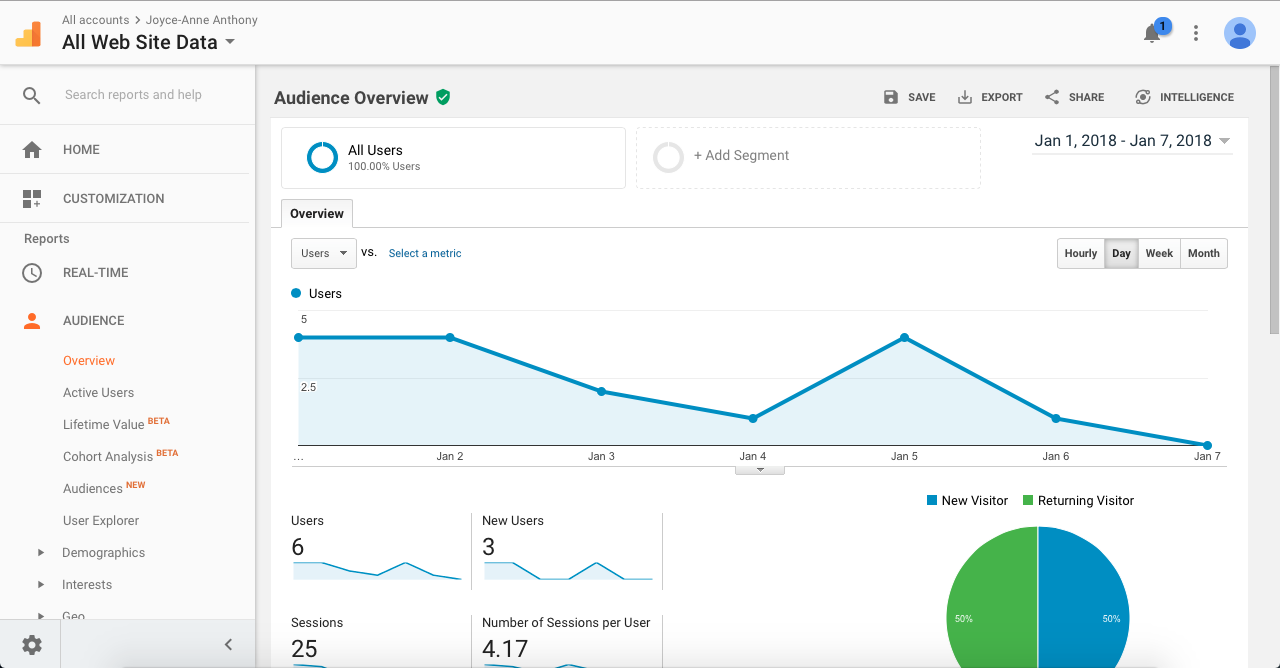Expand the Geo section
This screenshot has height=668, width=1280.
pos(41,616)
